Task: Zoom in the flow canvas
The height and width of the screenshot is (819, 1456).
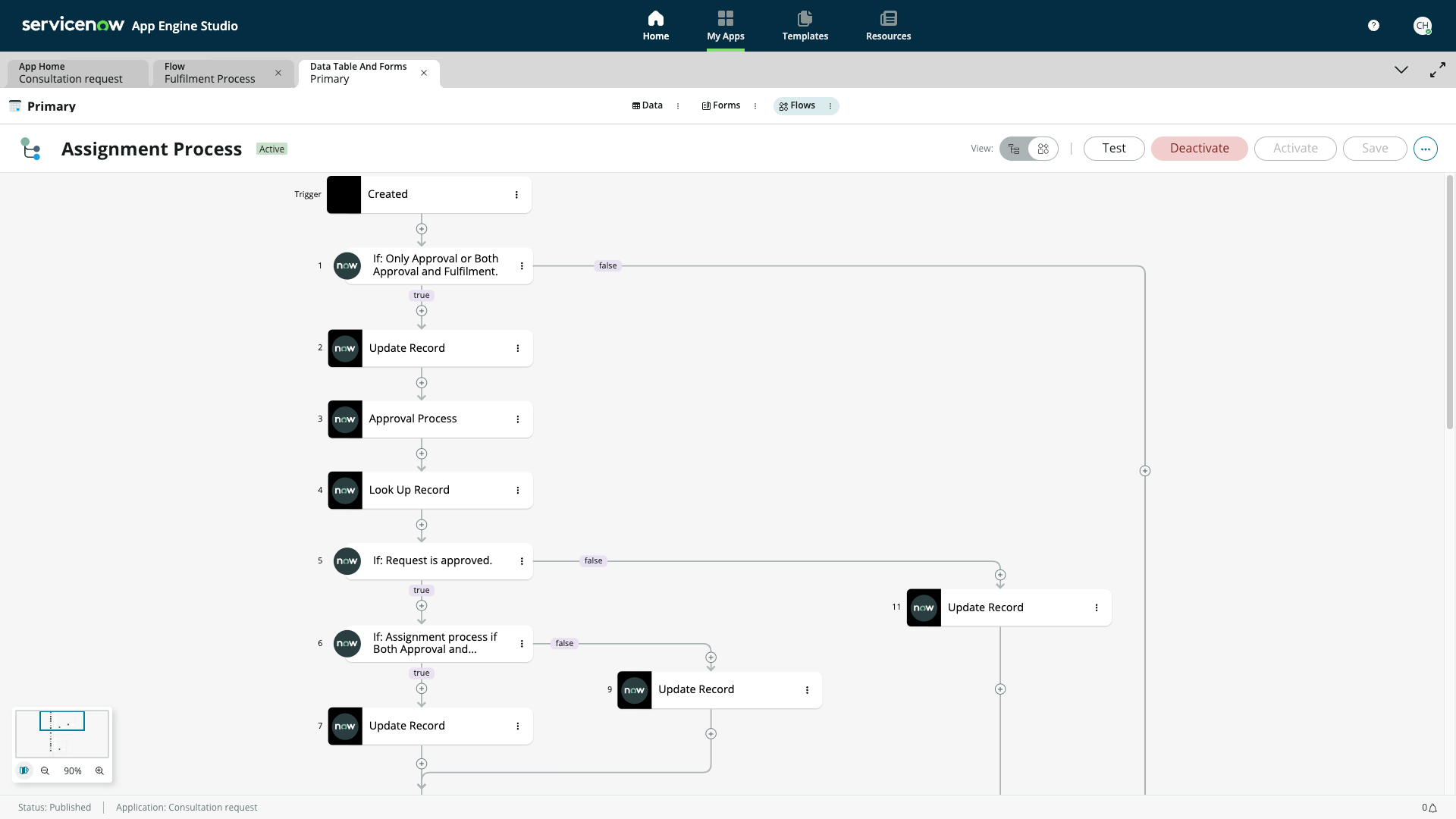Action: click(99, 770)
